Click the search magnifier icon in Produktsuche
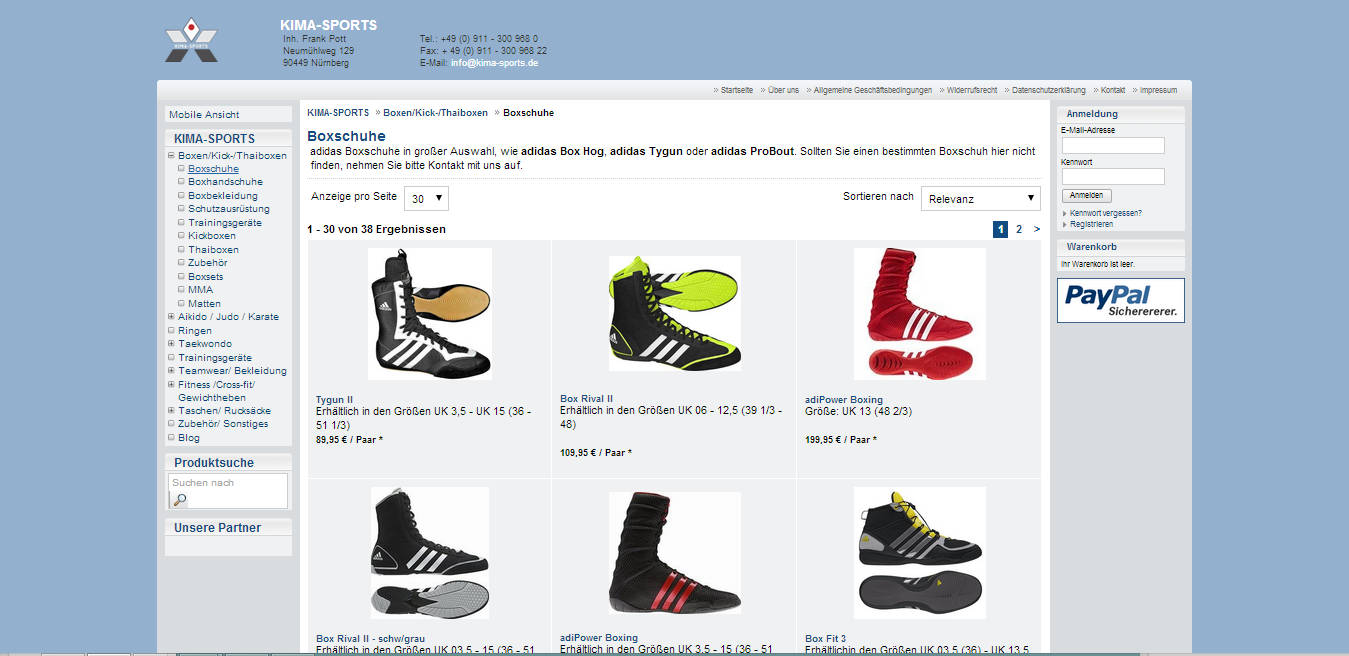 tap(180, 499)
